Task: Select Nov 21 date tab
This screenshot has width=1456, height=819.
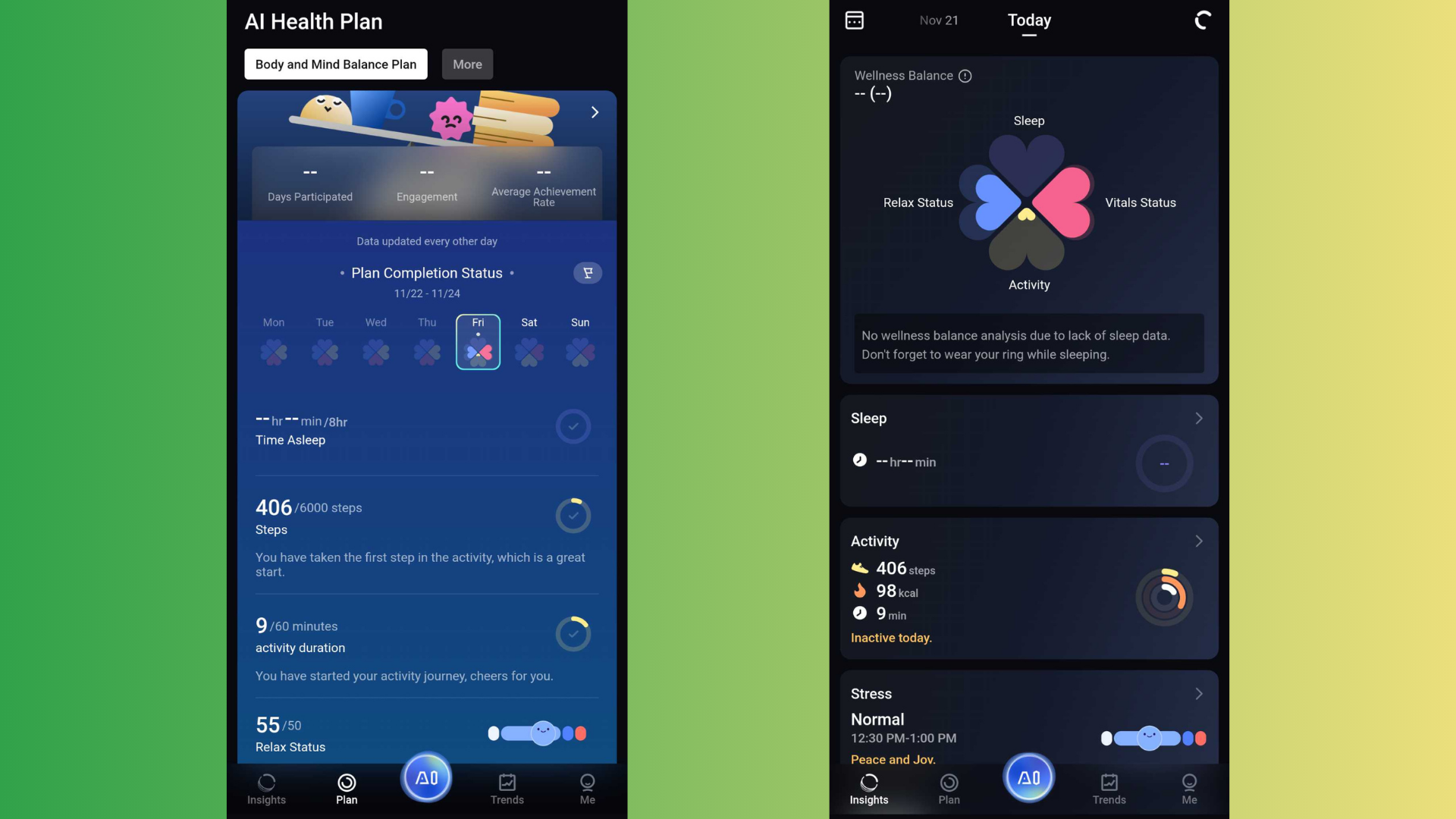Action: [938, 20]
